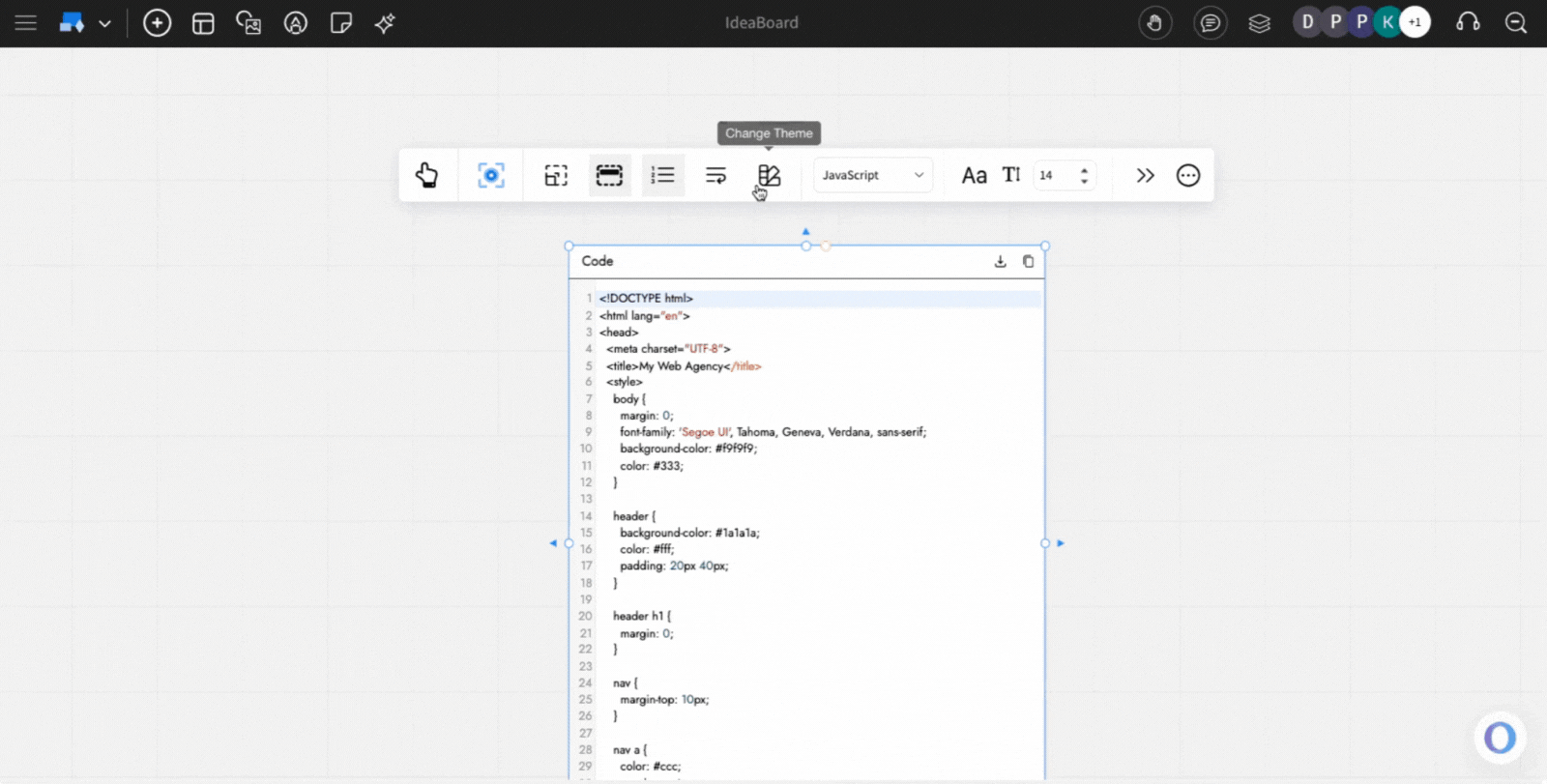Click the blue shapes board icon

(72, 22)
